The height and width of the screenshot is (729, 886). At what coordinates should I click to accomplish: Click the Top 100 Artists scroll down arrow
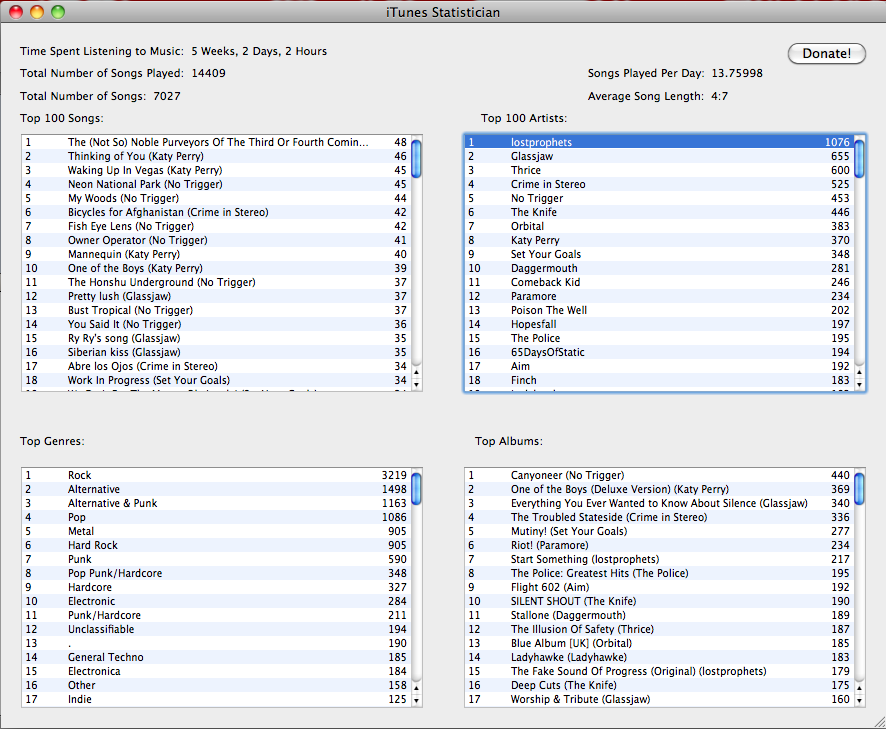click(859, 385)
